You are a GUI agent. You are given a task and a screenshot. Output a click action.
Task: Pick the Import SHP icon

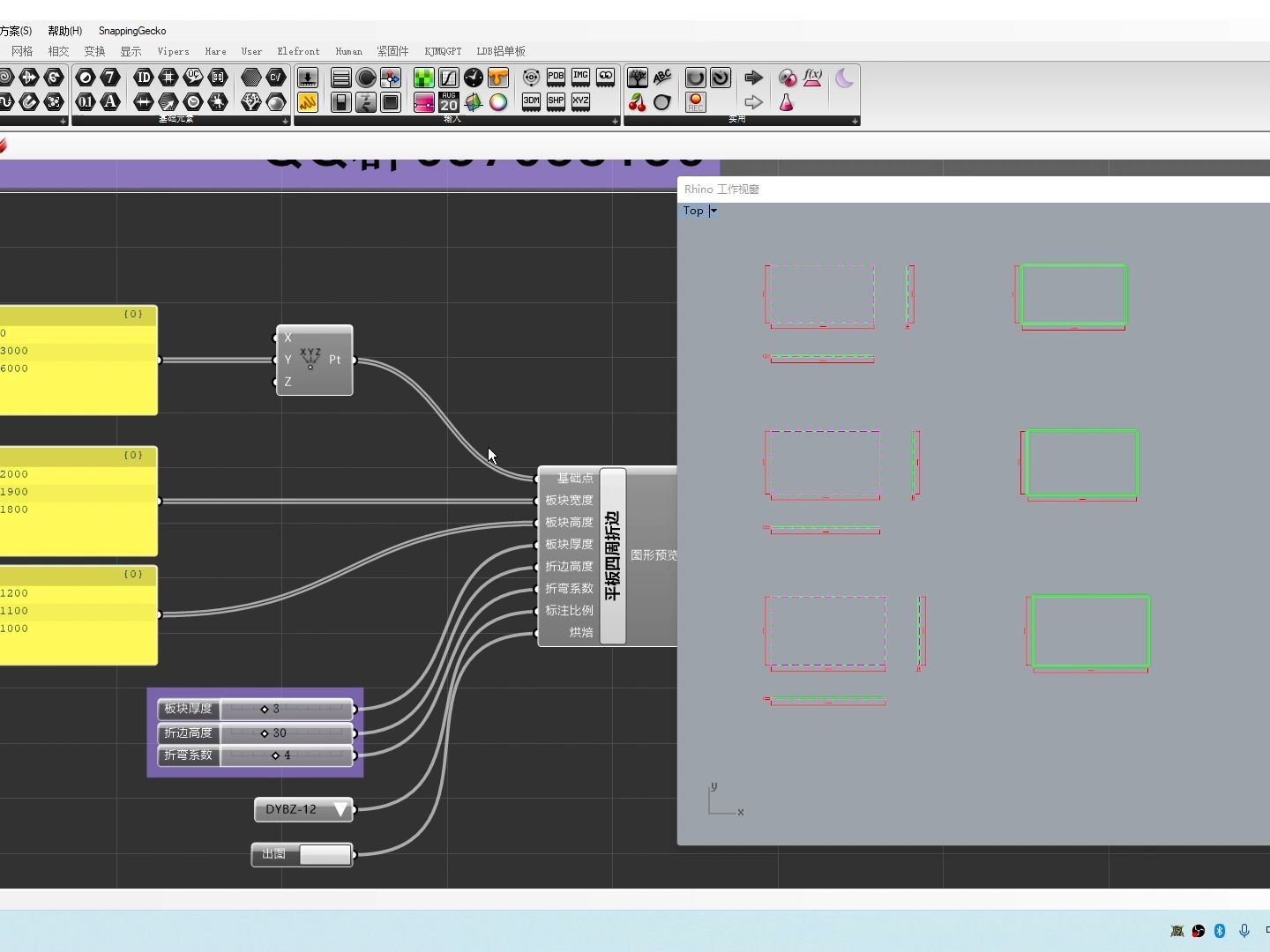pyautogui.click(x=556, y=102)
